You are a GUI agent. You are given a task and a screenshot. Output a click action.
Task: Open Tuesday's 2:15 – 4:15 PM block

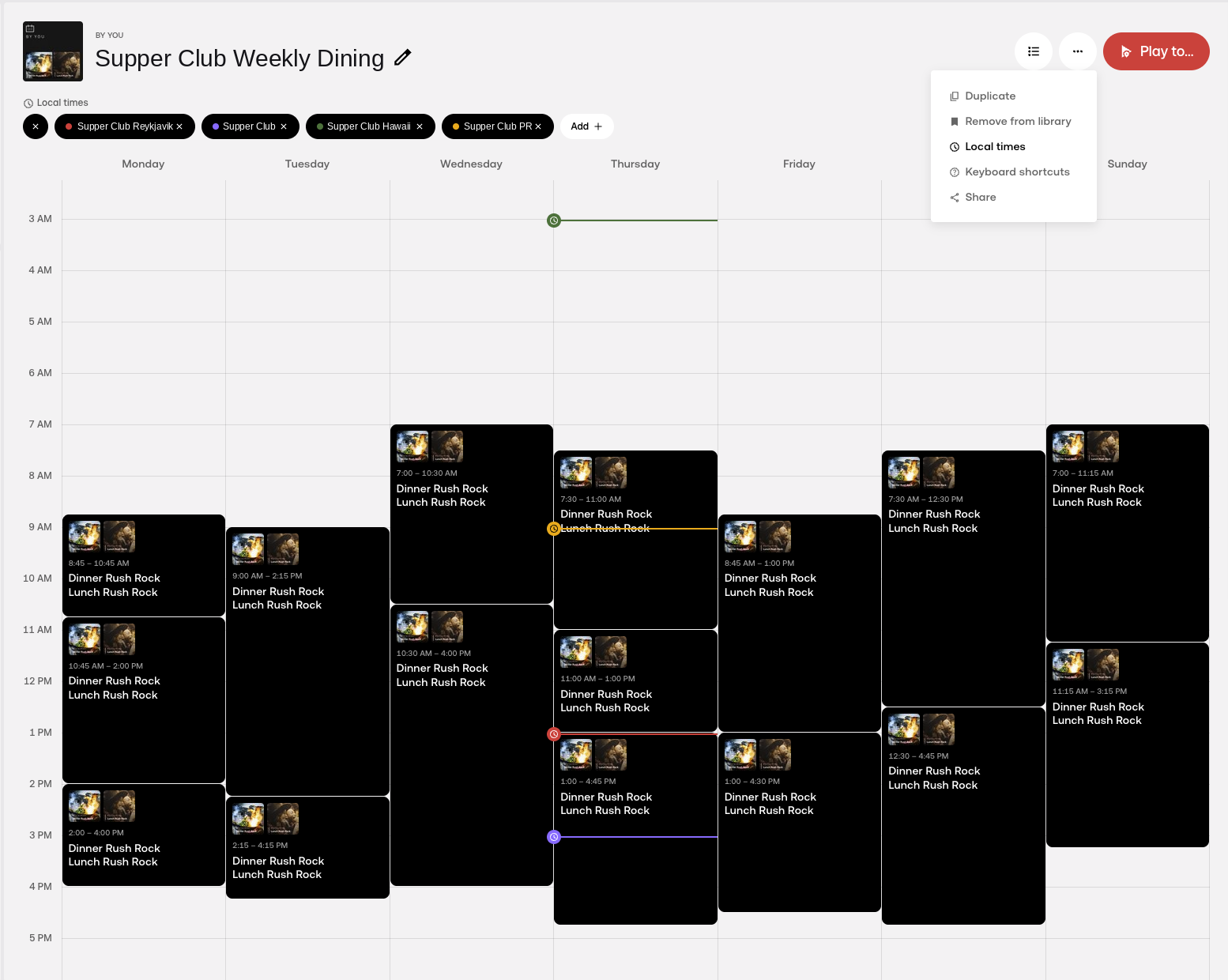307,847
